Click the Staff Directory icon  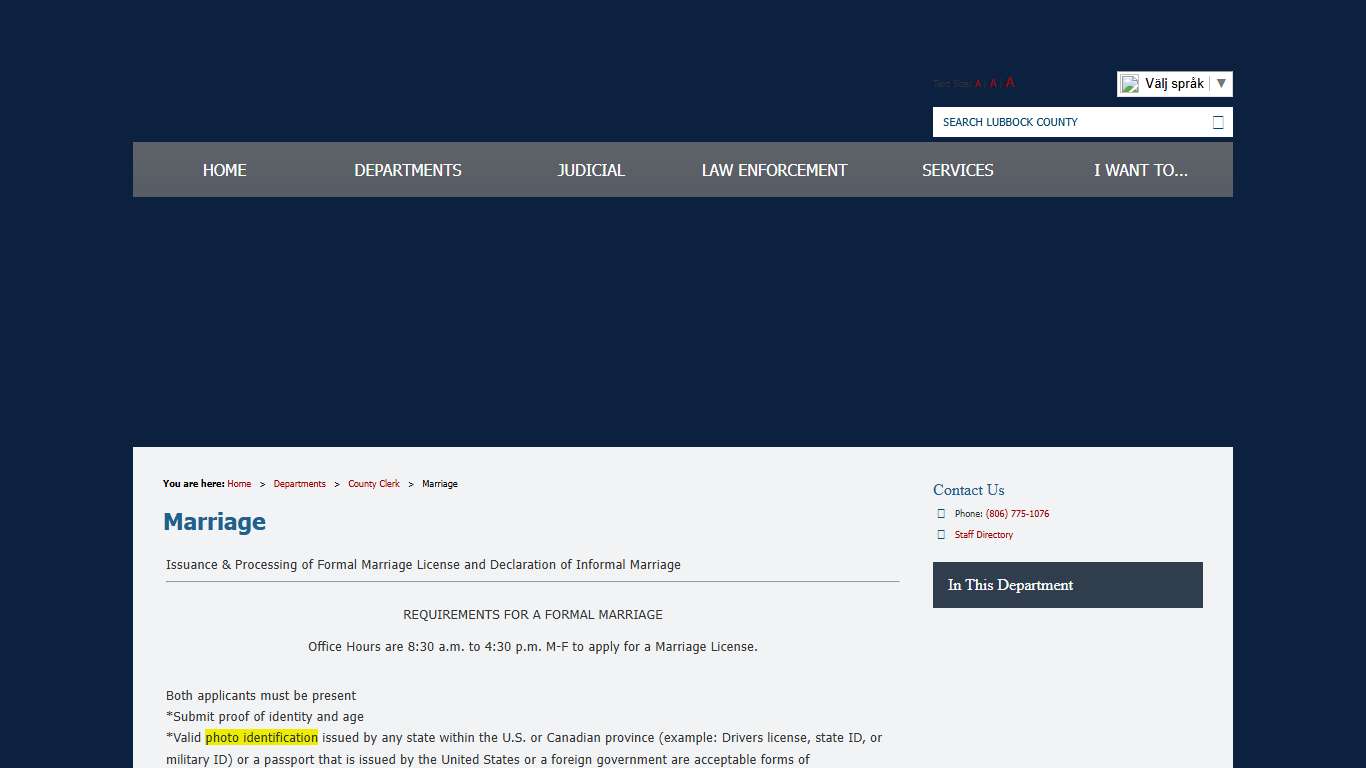[x=941, y=535]
